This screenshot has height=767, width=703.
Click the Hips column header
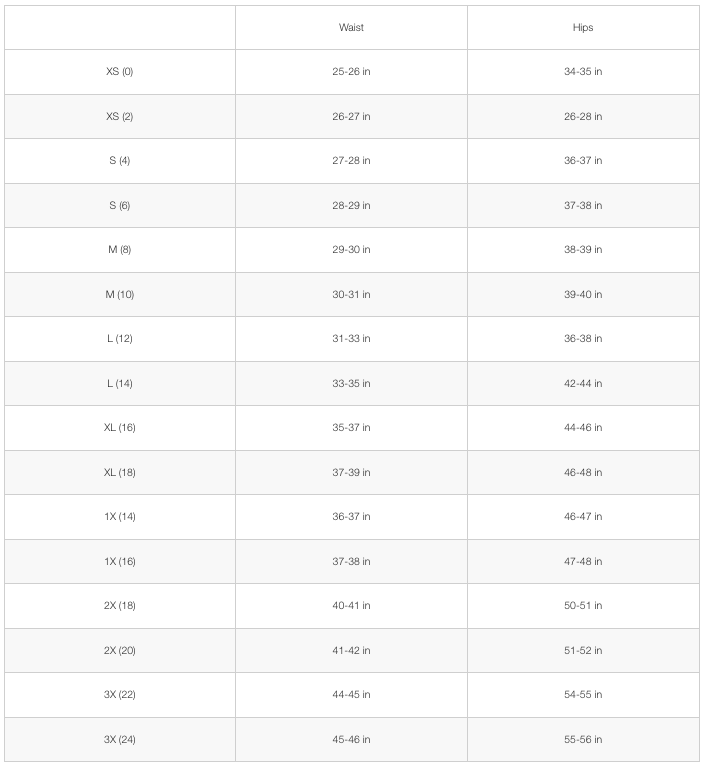[x=583, y=28]
